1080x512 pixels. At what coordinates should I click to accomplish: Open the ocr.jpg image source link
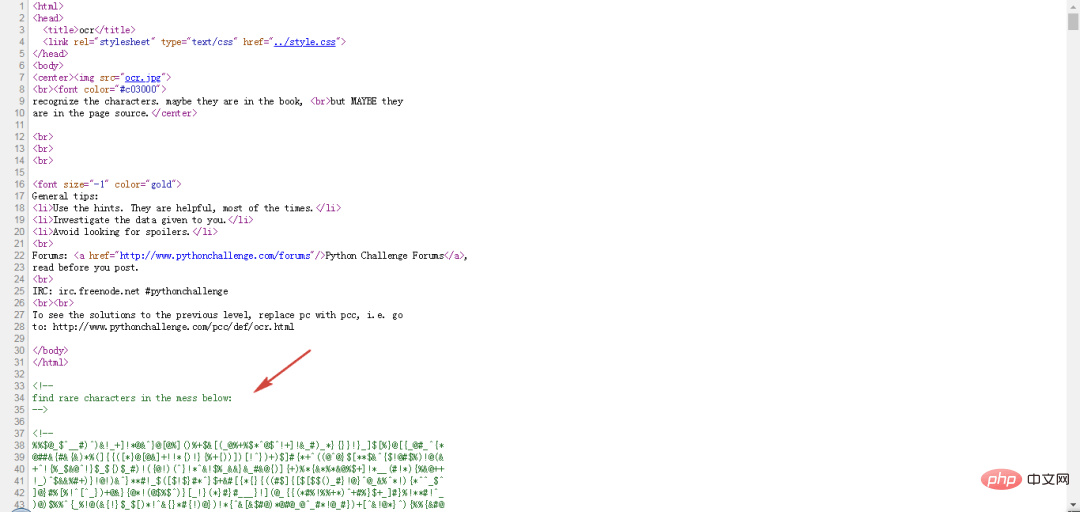tap(145, 77)
